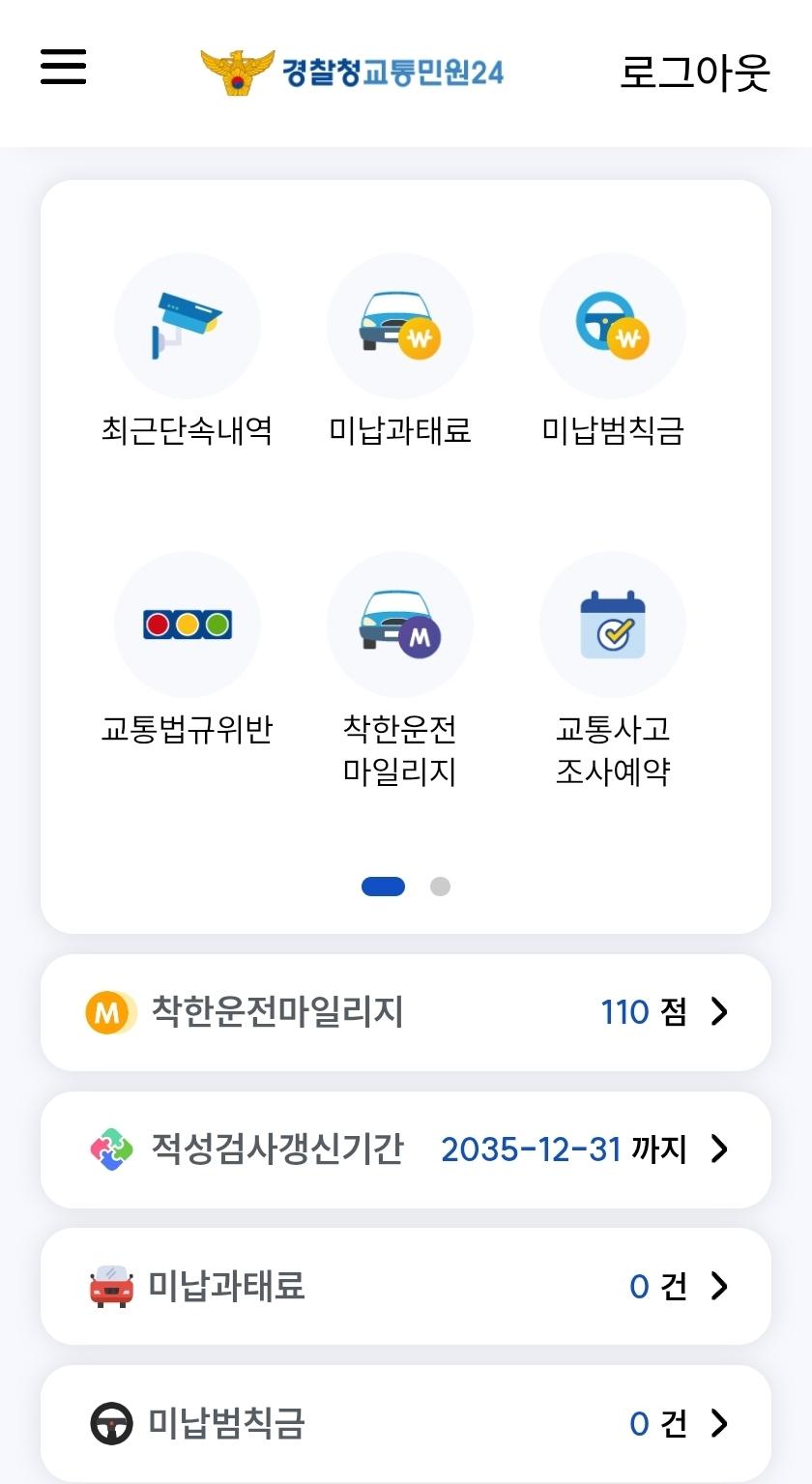This screenshot has width=812, height=1484.
Task: Tap the 경찰청교통민원24 logo
Action: 352,73
